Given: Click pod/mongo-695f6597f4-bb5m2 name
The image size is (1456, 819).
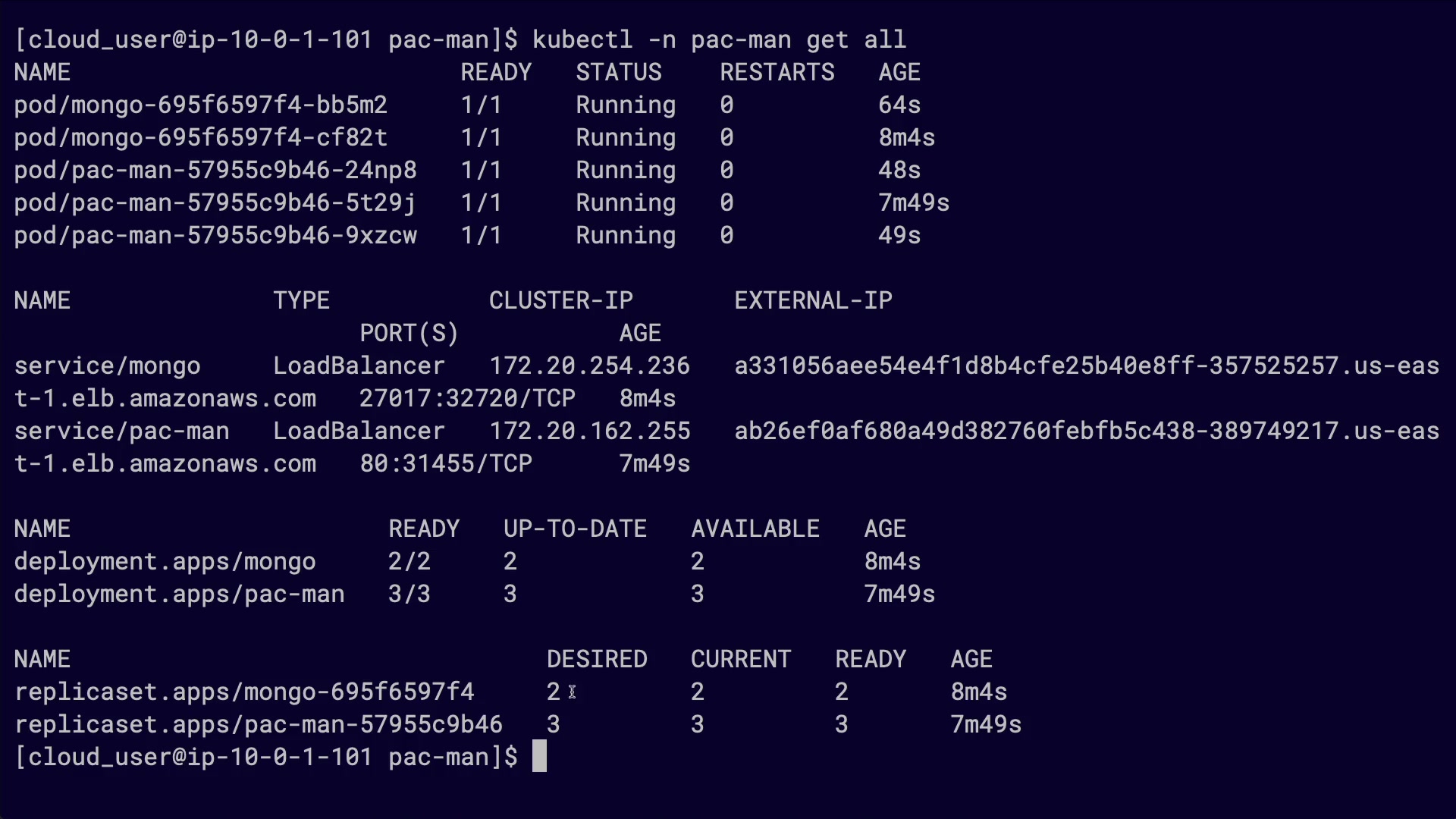Looking at the screenshot, I should [201, 105].
